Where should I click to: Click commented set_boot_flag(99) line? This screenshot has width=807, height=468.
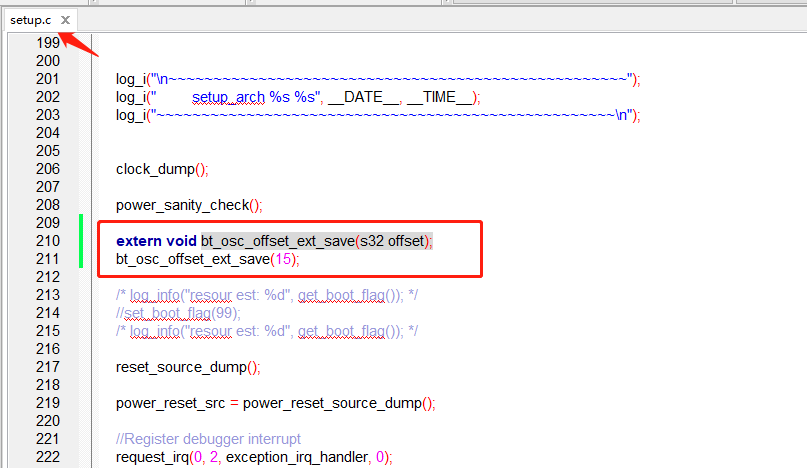[178, 314]
